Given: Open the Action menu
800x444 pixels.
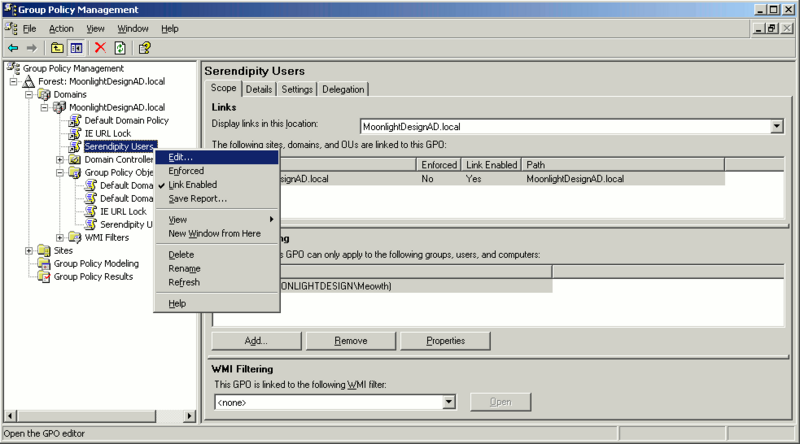Looking at the screenshot, I should 61,29.
